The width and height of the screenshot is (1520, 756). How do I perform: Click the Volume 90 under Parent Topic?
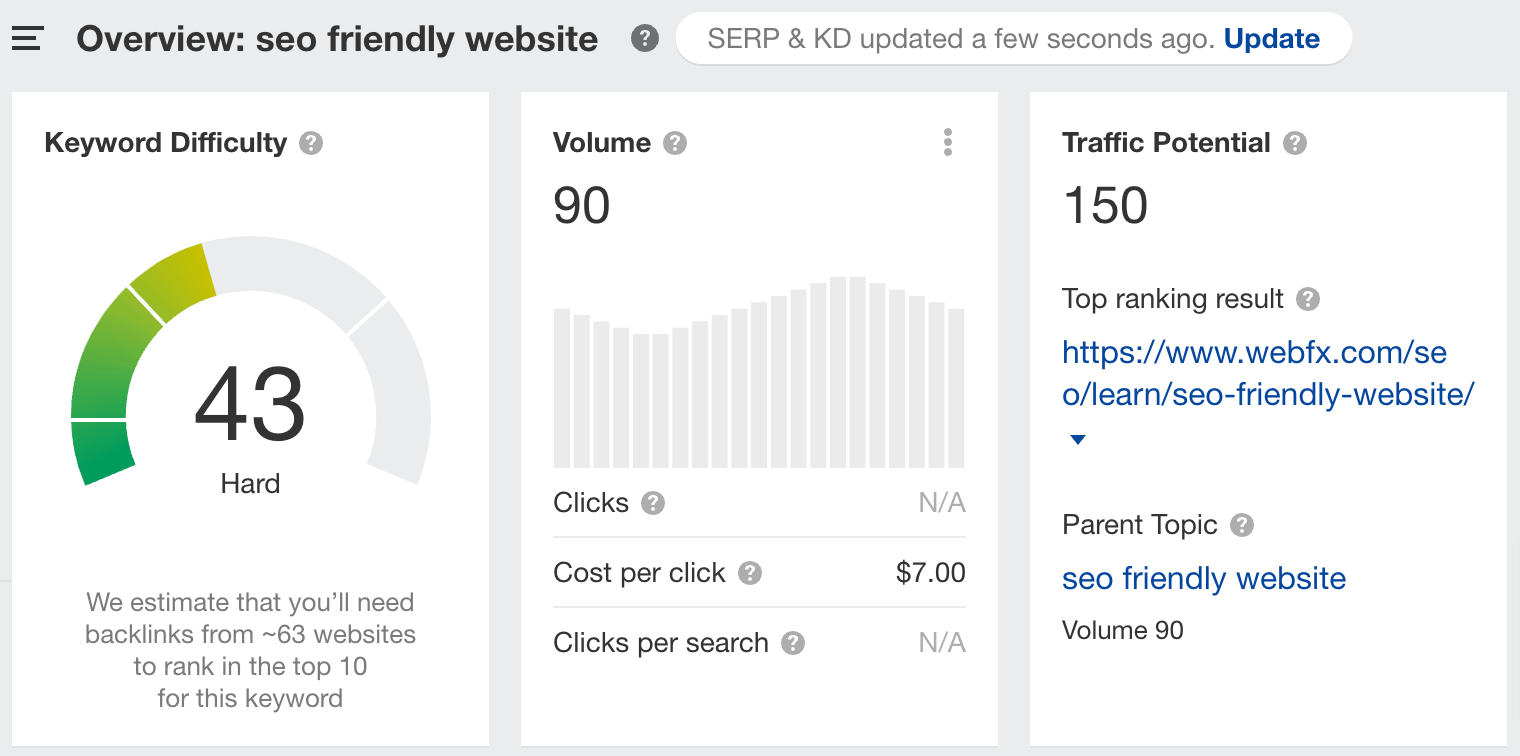coord(1122,630)
